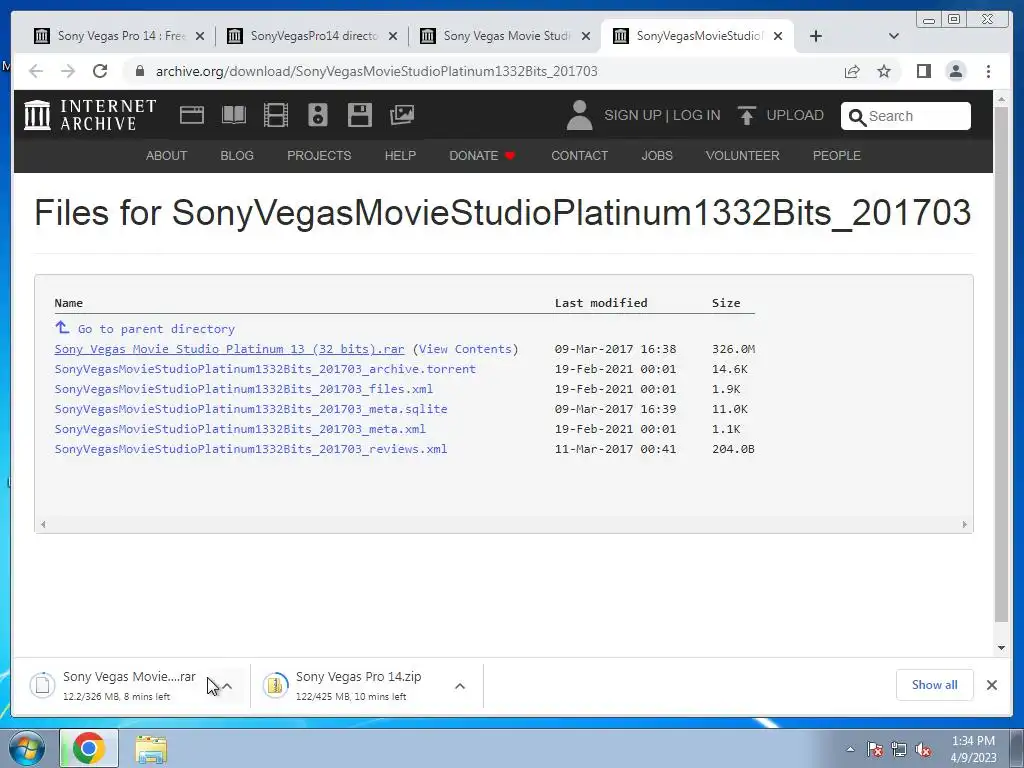This screenshot has height=768, width=1024.
Task: Click the UPLOAD link text
Action: [x=795, y=115]
